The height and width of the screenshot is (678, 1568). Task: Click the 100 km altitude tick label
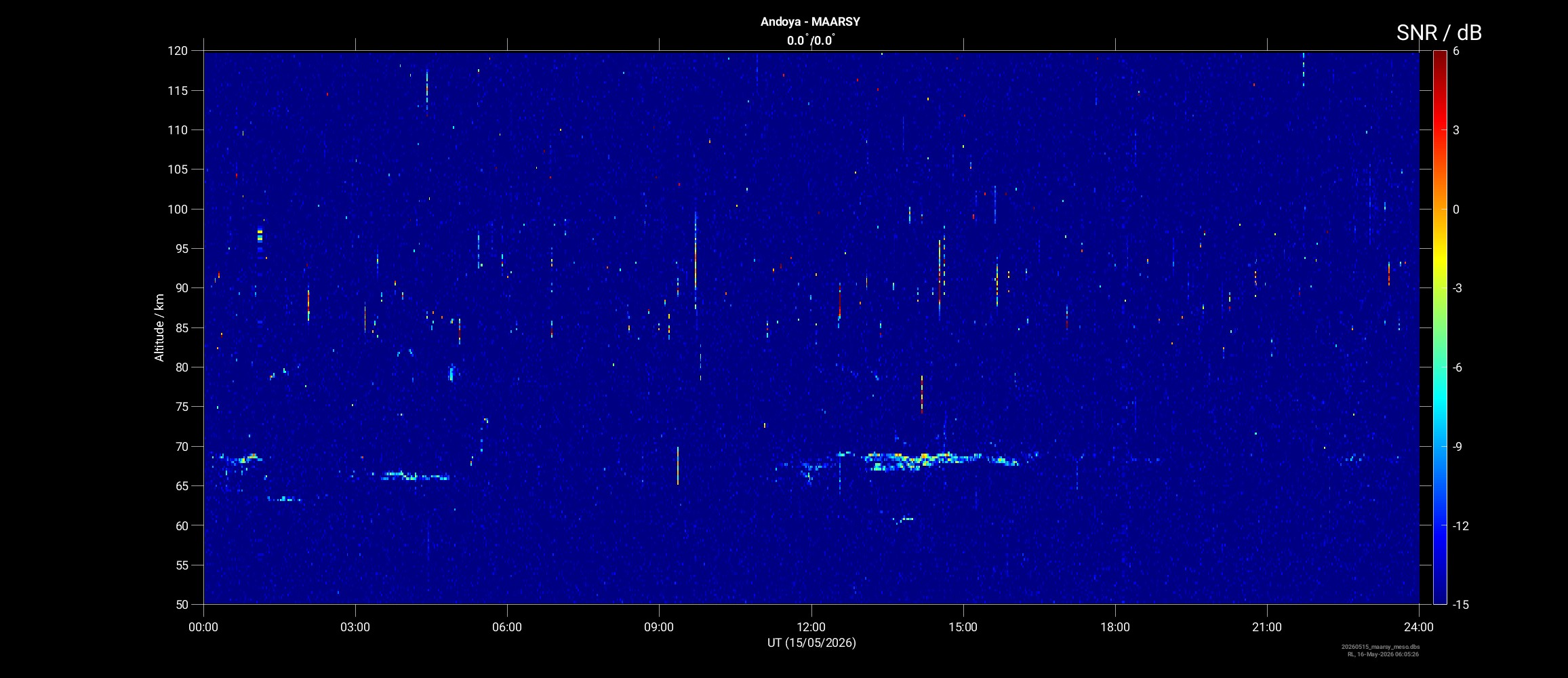(177, 209)
